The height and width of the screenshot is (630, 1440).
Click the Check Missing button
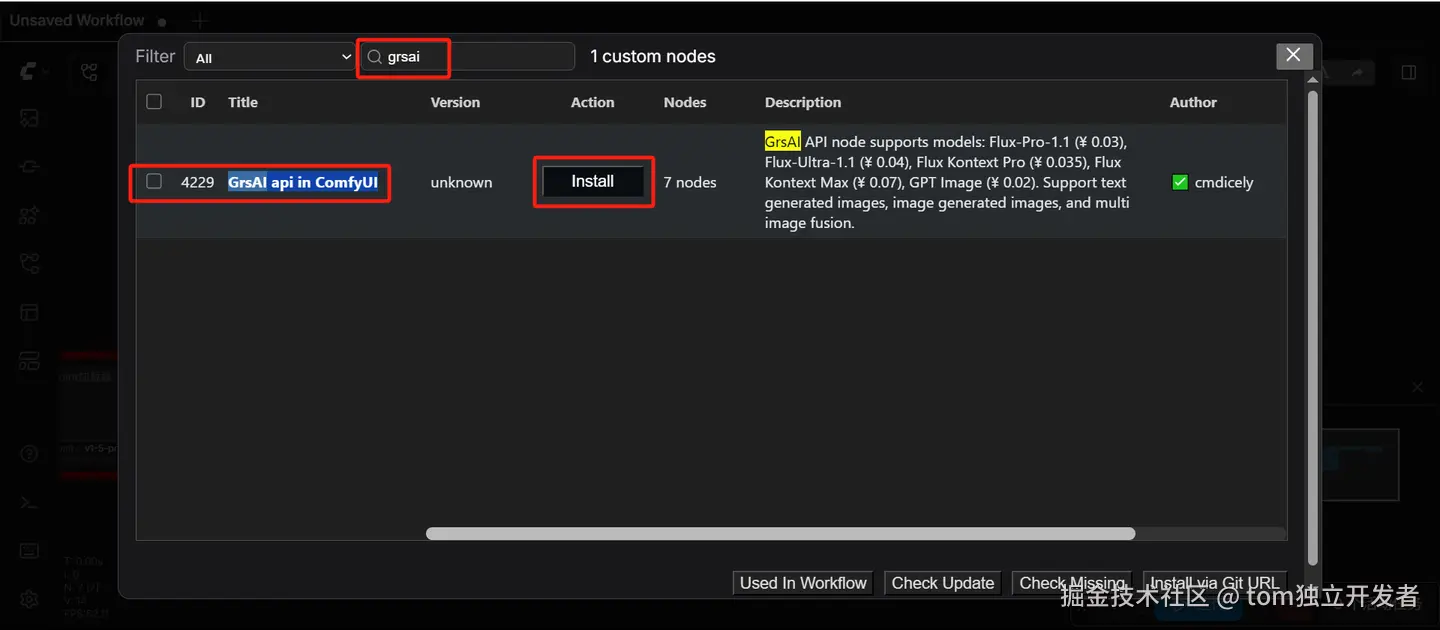[x=1071, y=583]
